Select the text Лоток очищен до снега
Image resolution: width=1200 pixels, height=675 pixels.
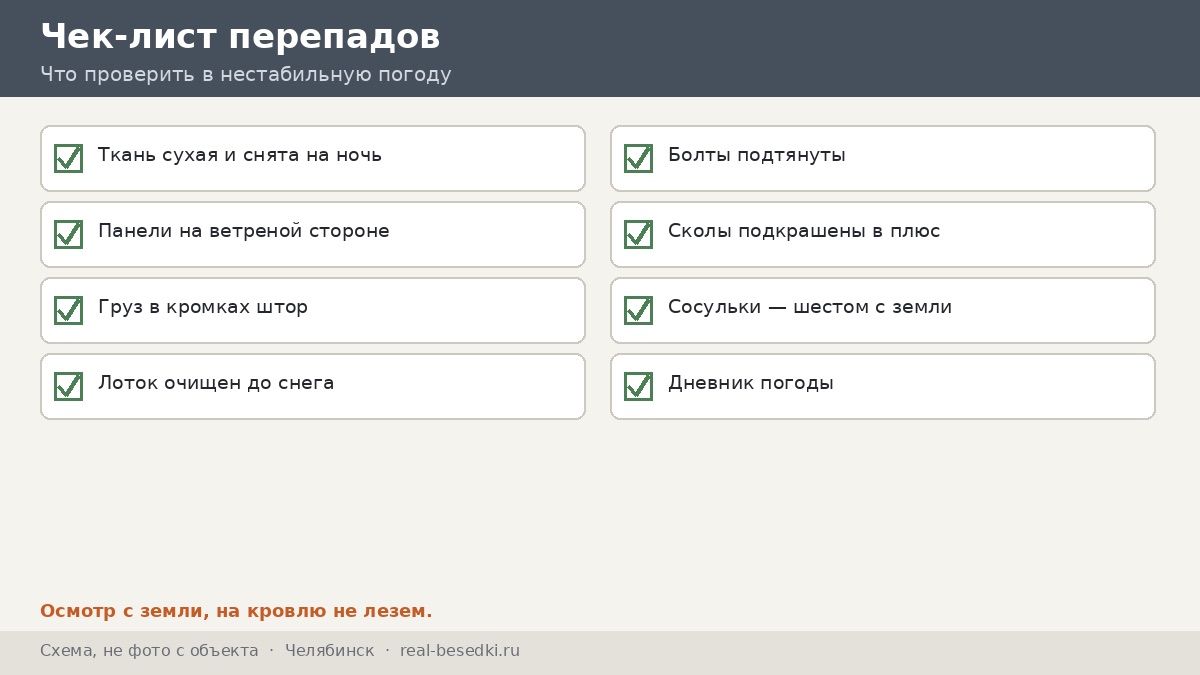coord(216,384)
